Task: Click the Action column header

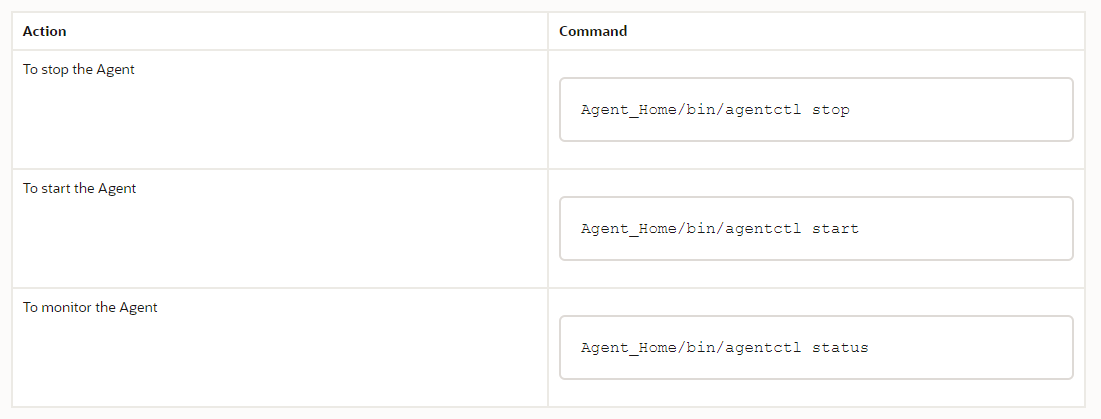Action: (44, 31)
